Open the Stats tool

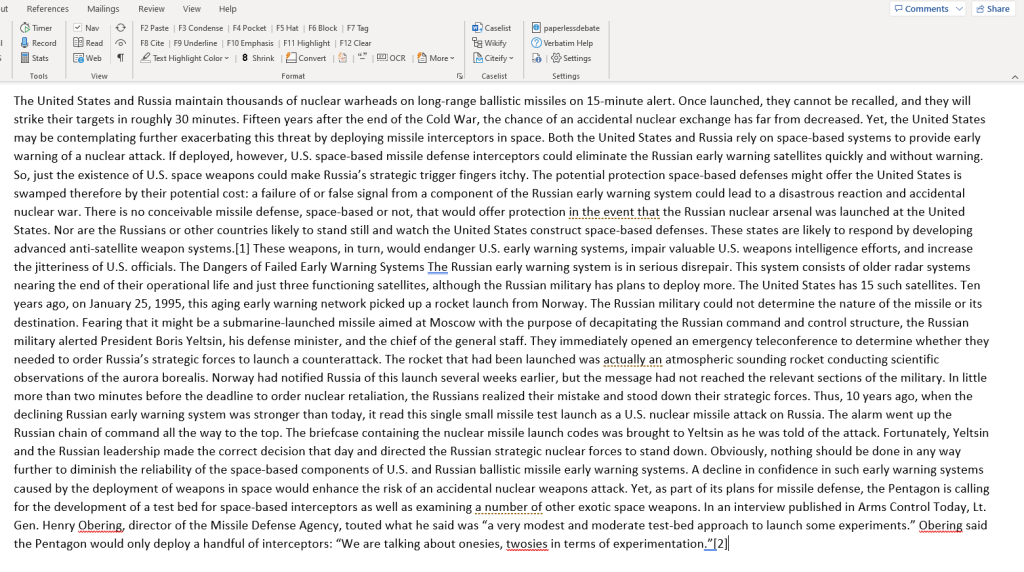(x=34, y=58)
